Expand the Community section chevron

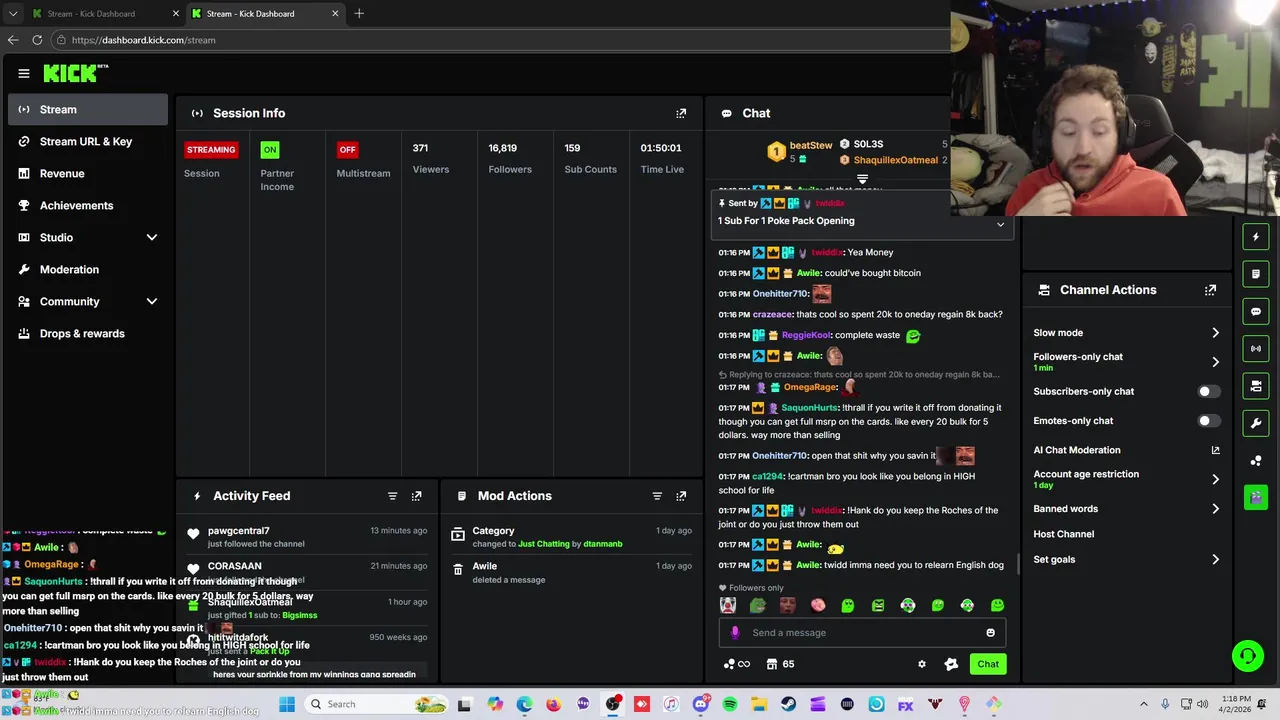(152, 302)
